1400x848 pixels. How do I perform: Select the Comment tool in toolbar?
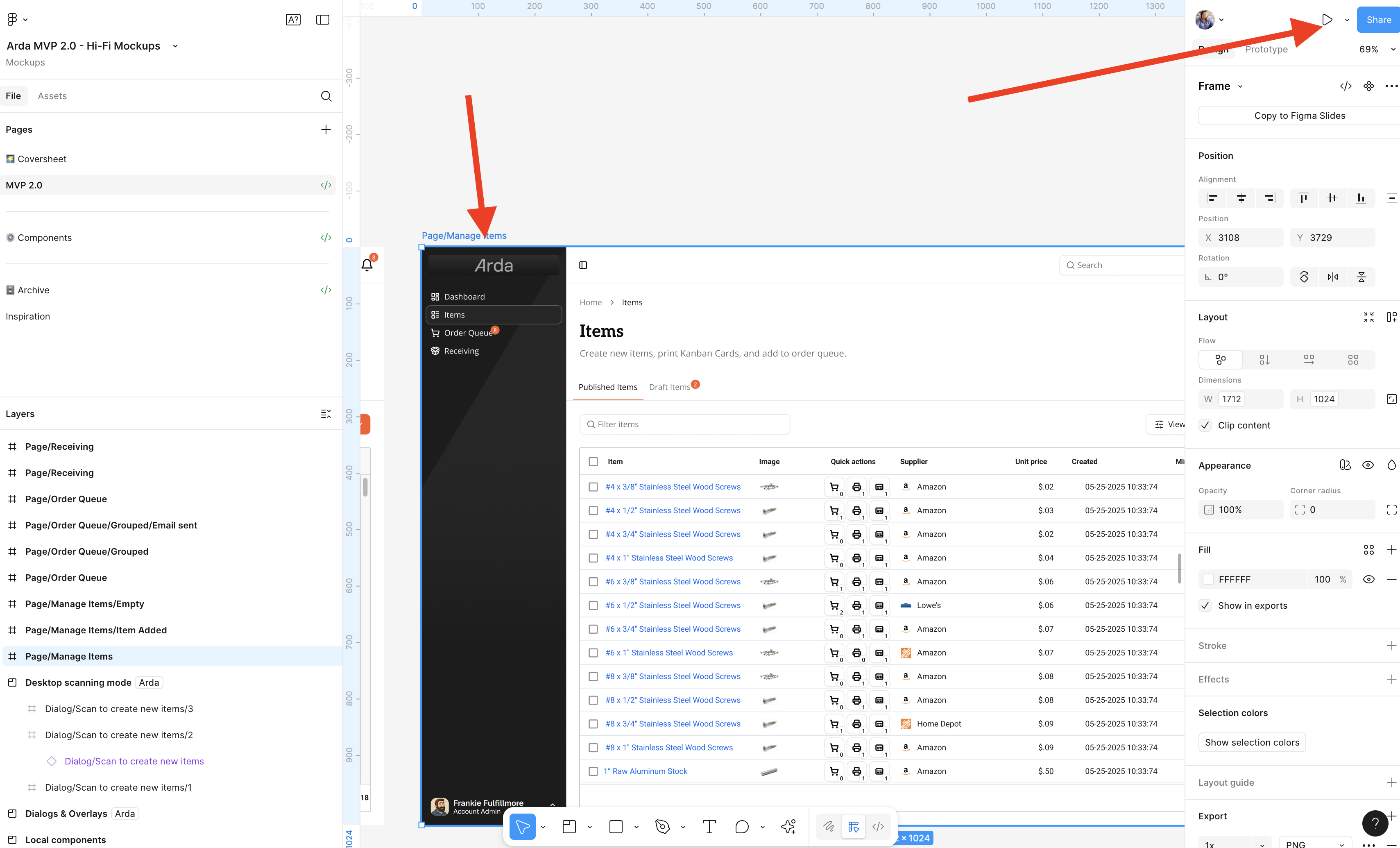point(741,827)
